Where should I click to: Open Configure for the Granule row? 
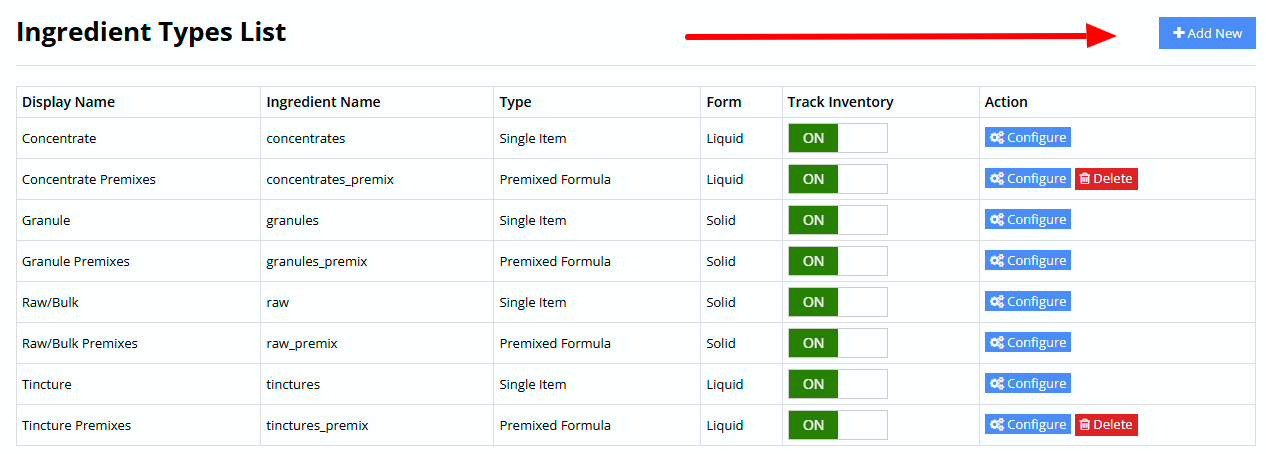(x=1027, y=220)
